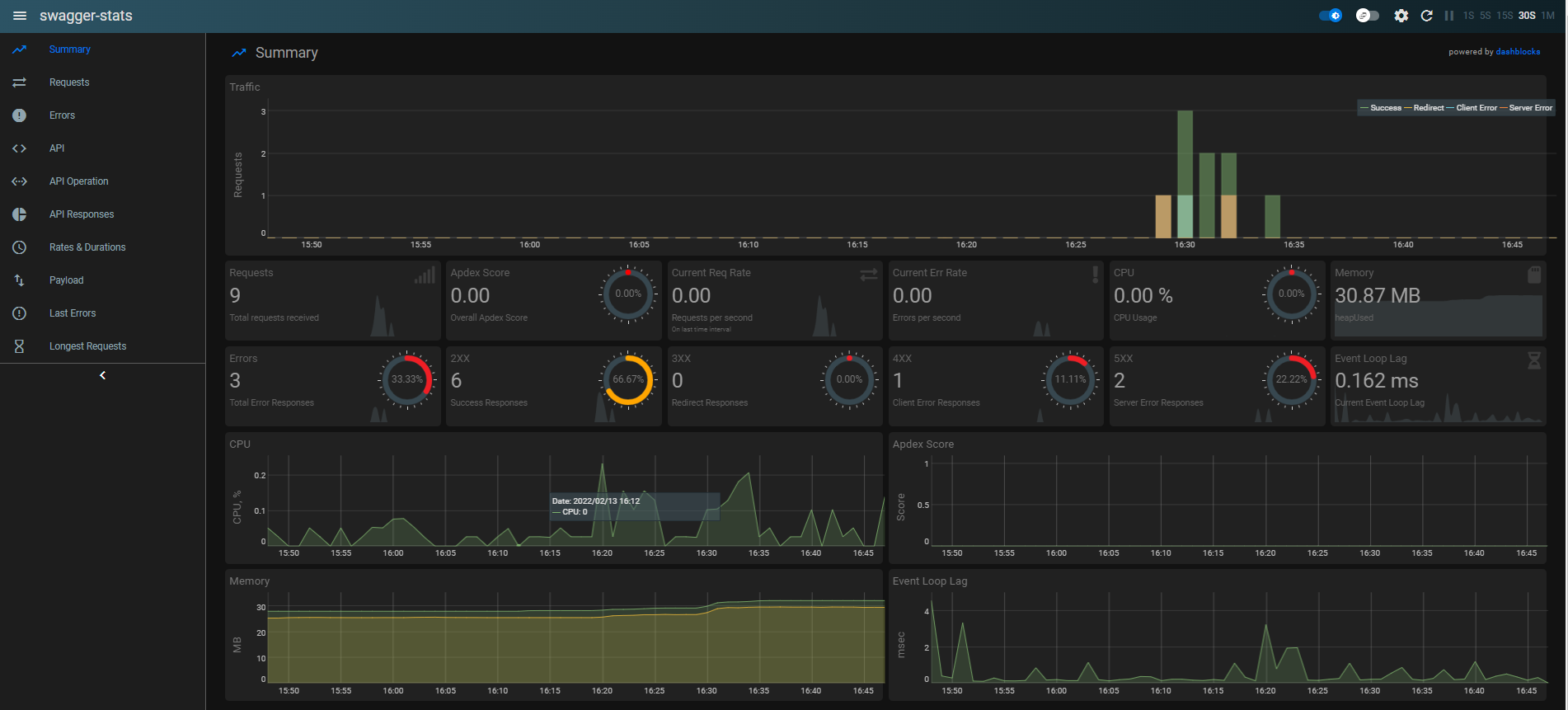Select the 30S refresh interval

coord(1528,16)
